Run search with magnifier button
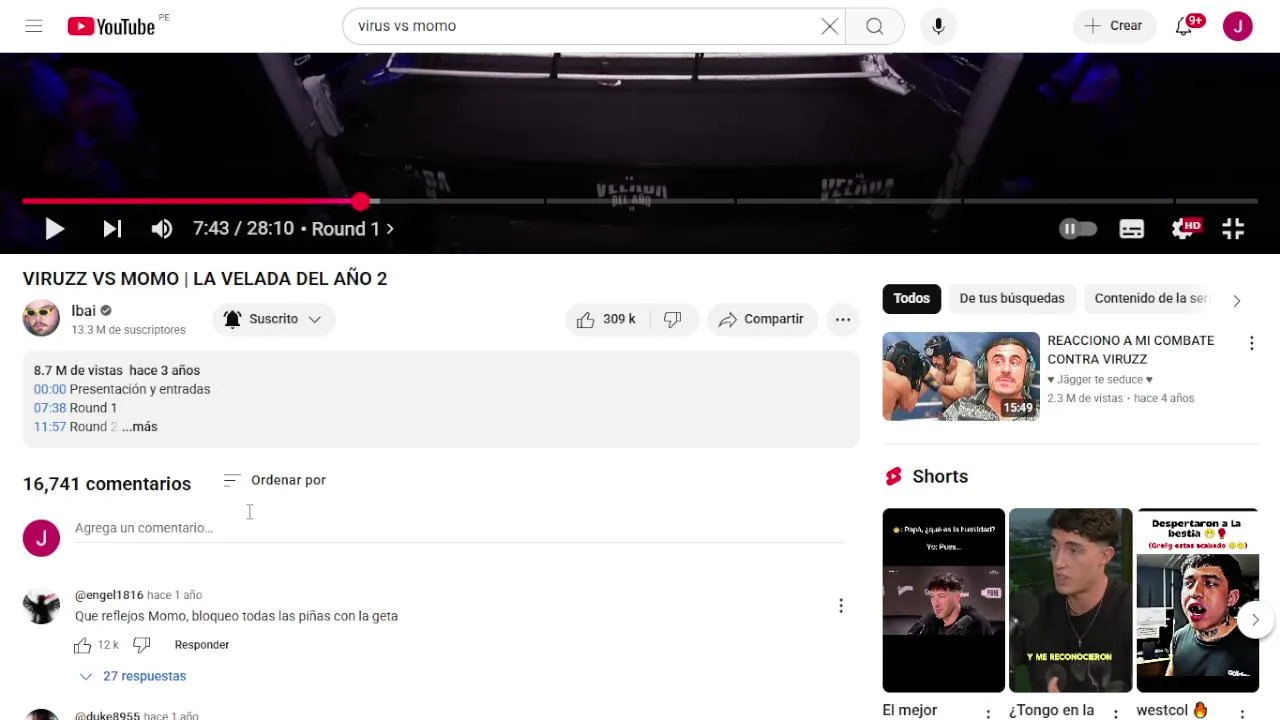Viewport: 1280px width, 720px height. (x=875, y=26)
